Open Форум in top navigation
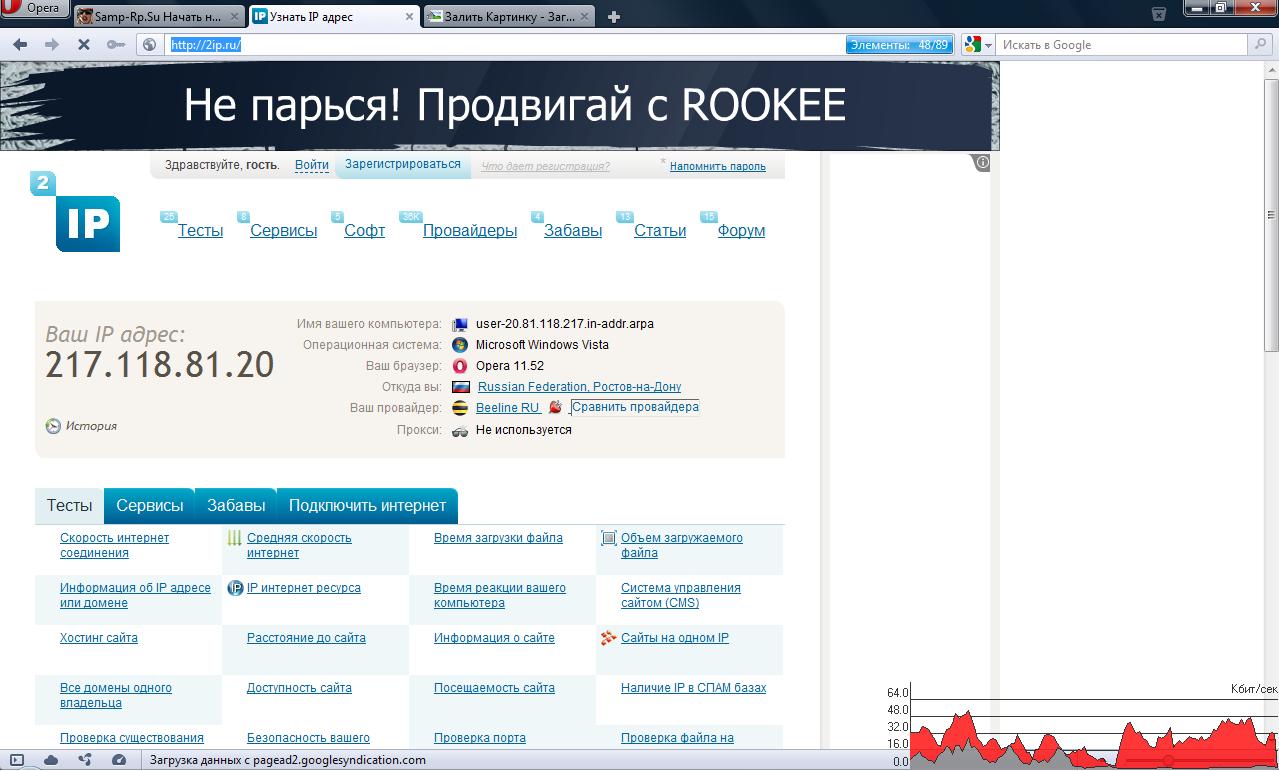1279x771 pixels. pos(741,230)
